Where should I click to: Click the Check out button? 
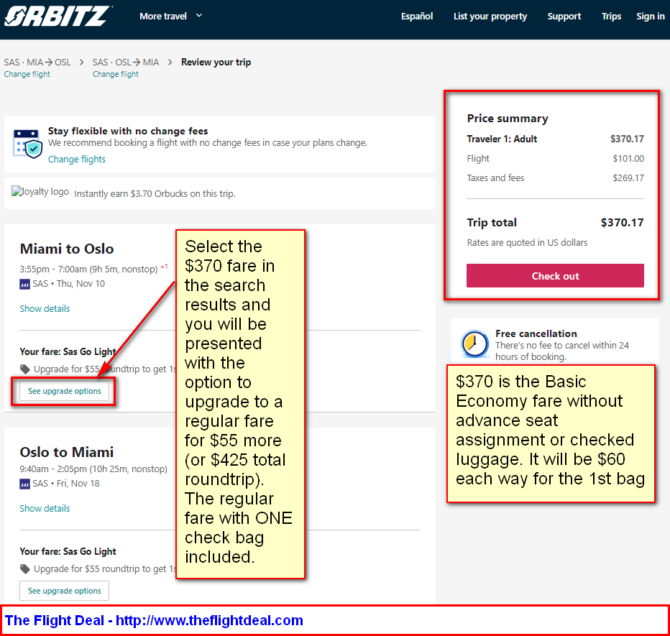click(x=555, y=276)
